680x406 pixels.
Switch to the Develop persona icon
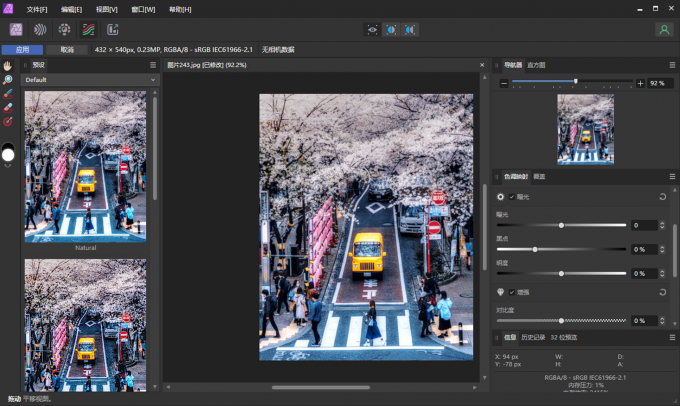[64, 29]
